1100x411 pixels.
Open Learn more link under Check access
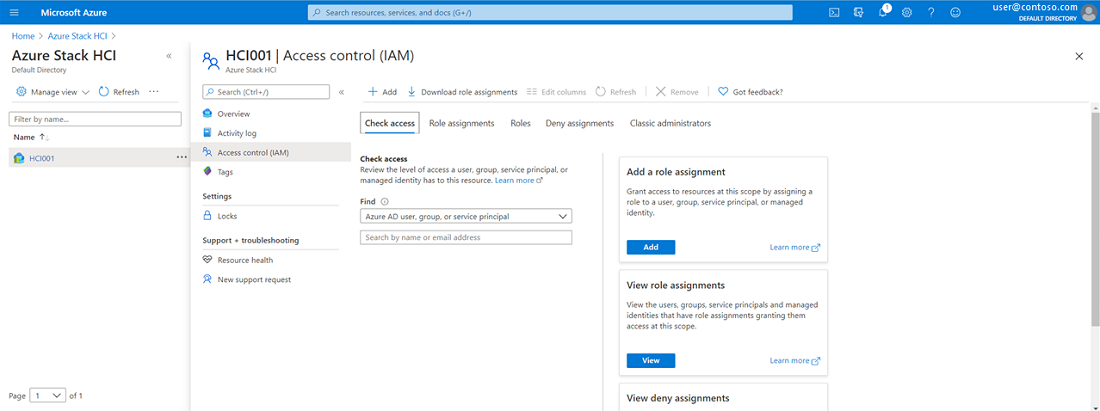(518, 180)
